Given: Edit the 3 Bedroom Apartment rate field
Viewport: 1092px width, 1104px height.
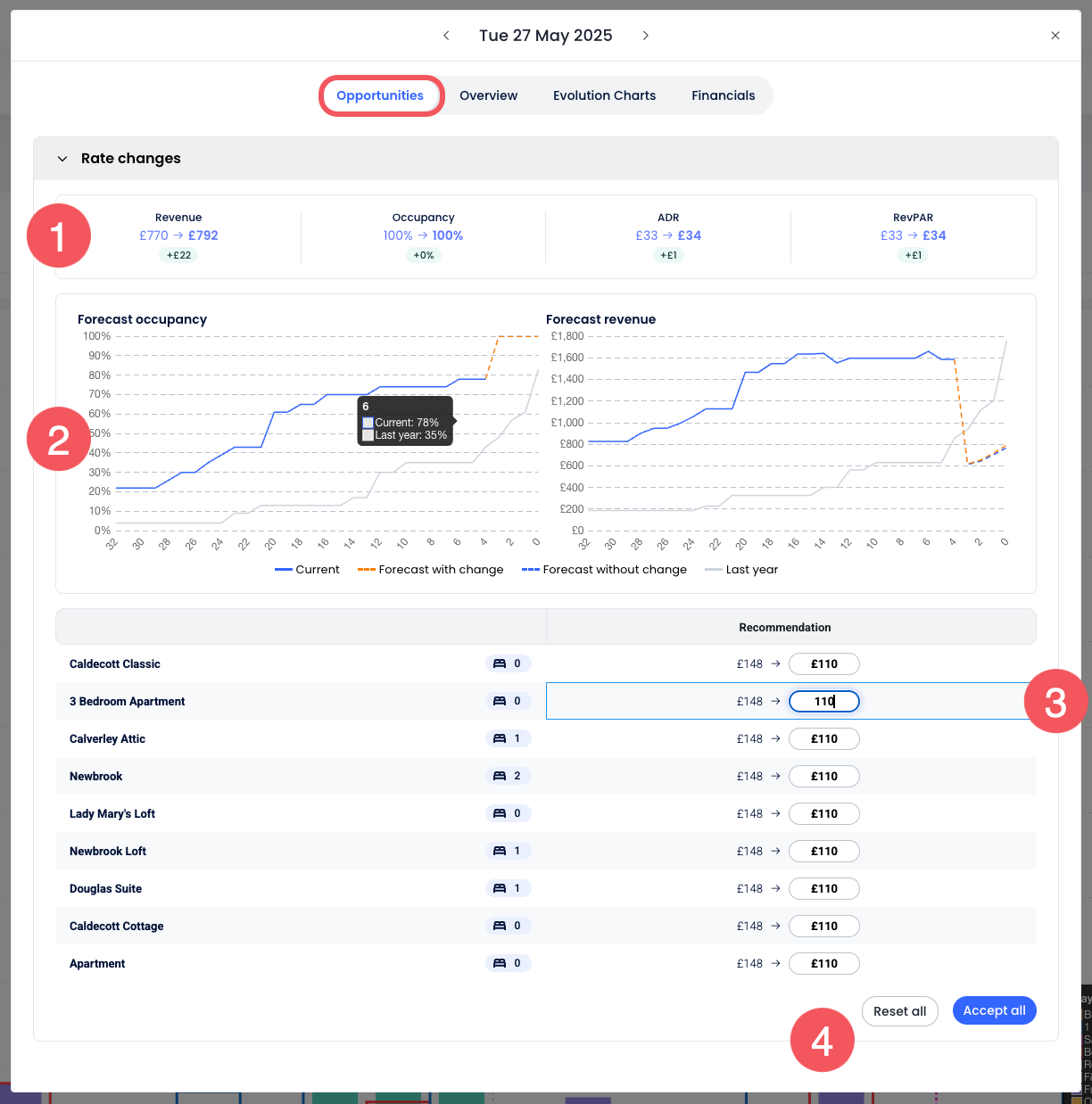Looking at the screenshot, I should [x=823, y=702].
